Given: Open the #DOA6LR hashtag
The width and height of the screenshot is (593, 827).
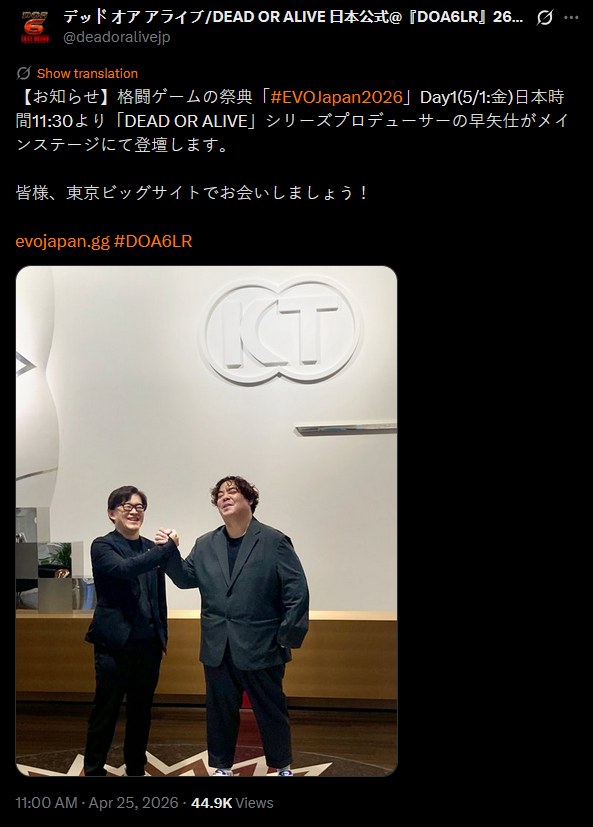Looking at the screenshot, I should click(x=153, y=242).
